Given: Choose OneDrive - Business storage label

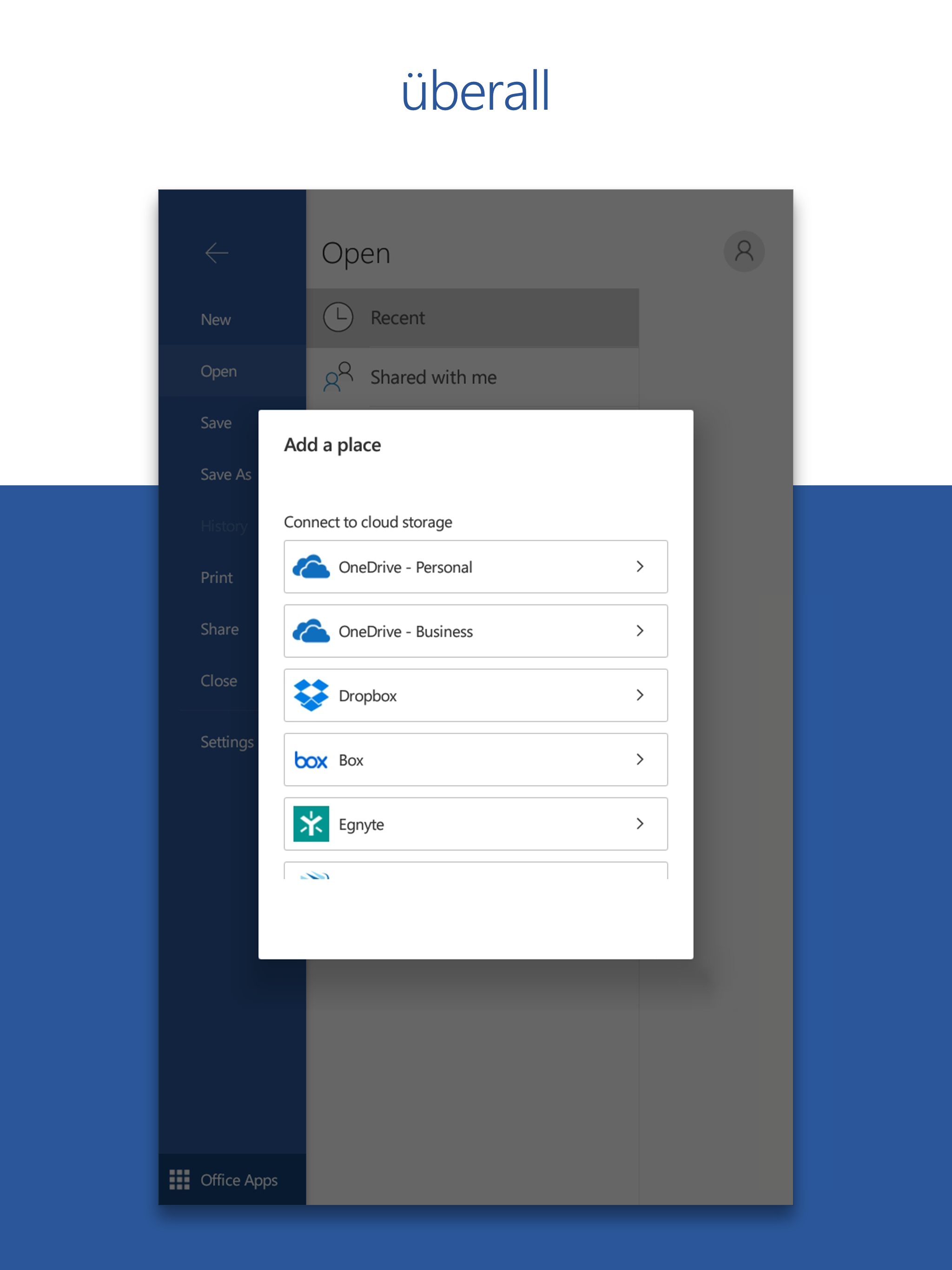Looking at the screenshot, I should click(405, 632).
